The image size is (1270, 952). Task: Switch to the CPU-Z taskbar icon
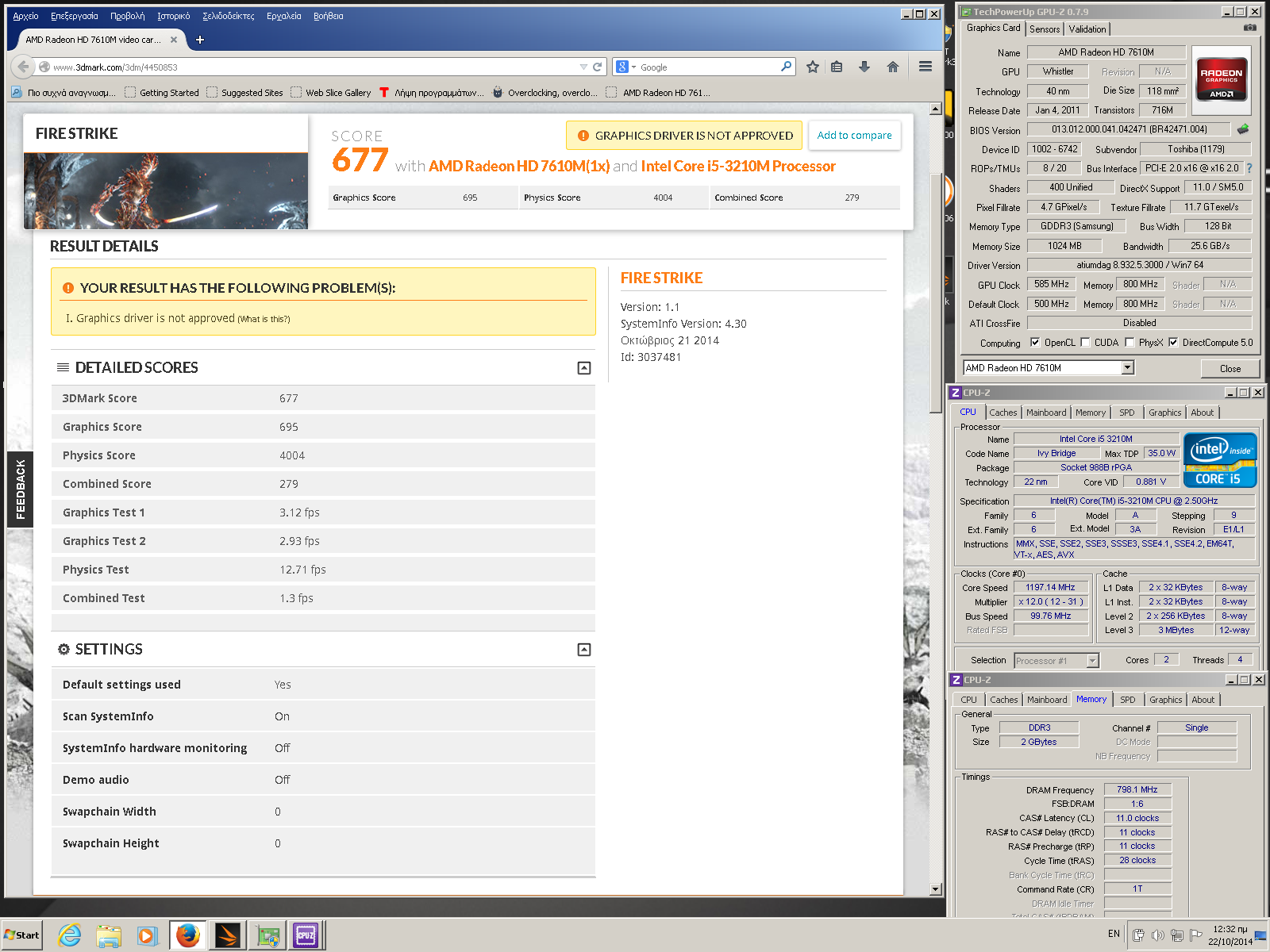click(306, 936)
